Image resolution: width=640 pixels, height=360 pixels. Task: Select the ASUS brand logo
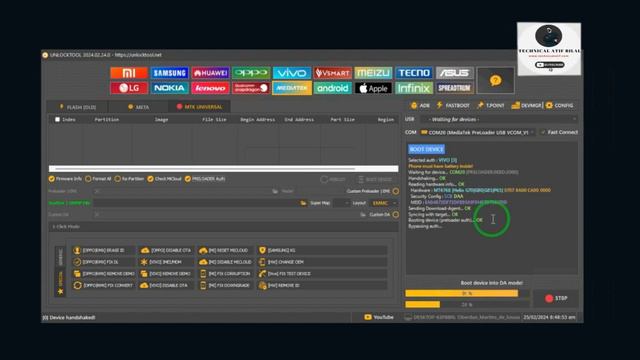tap(455, 73)
